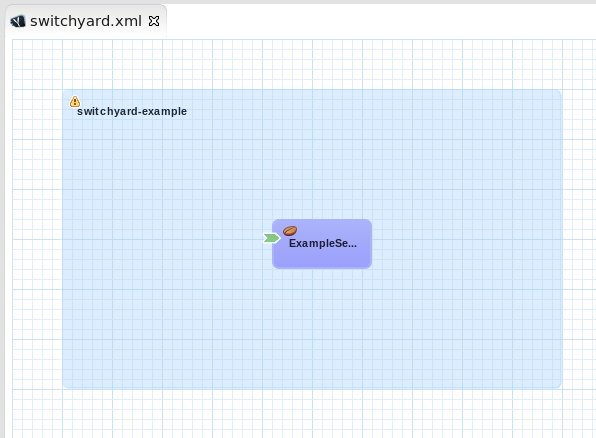
Task: Click composite background left of green service arrow
Action: coord(163,239)
